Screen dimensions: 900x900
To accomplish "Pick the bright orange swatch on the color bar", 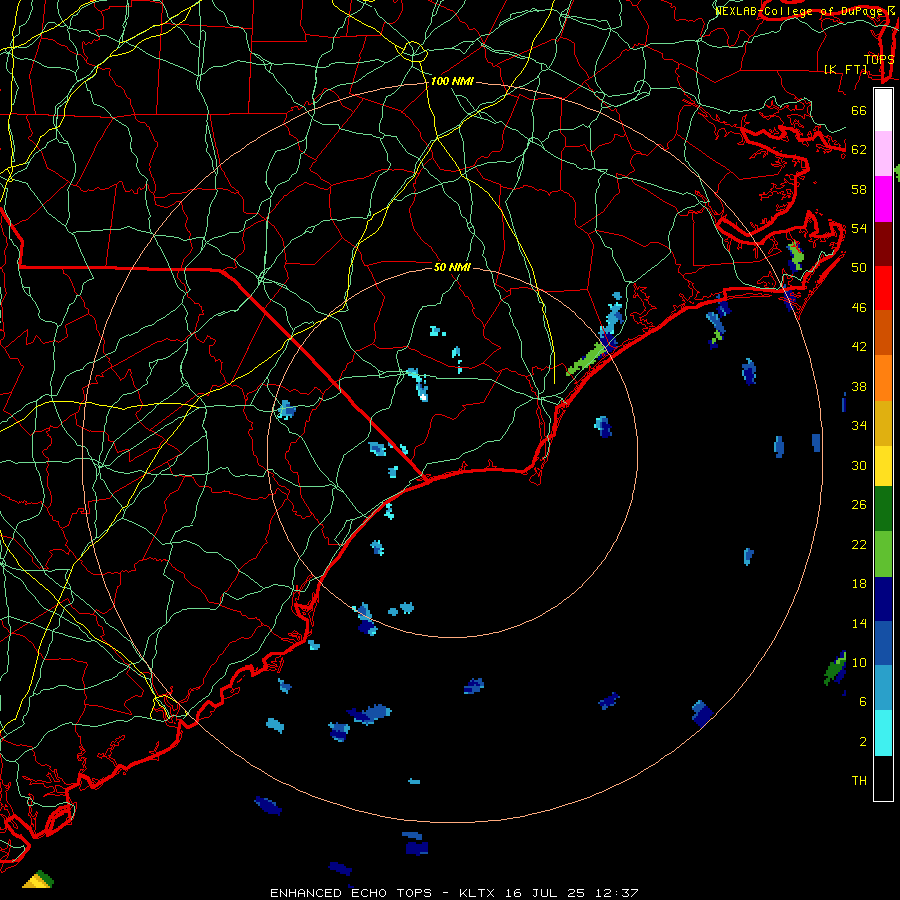I will coord(883,378).
